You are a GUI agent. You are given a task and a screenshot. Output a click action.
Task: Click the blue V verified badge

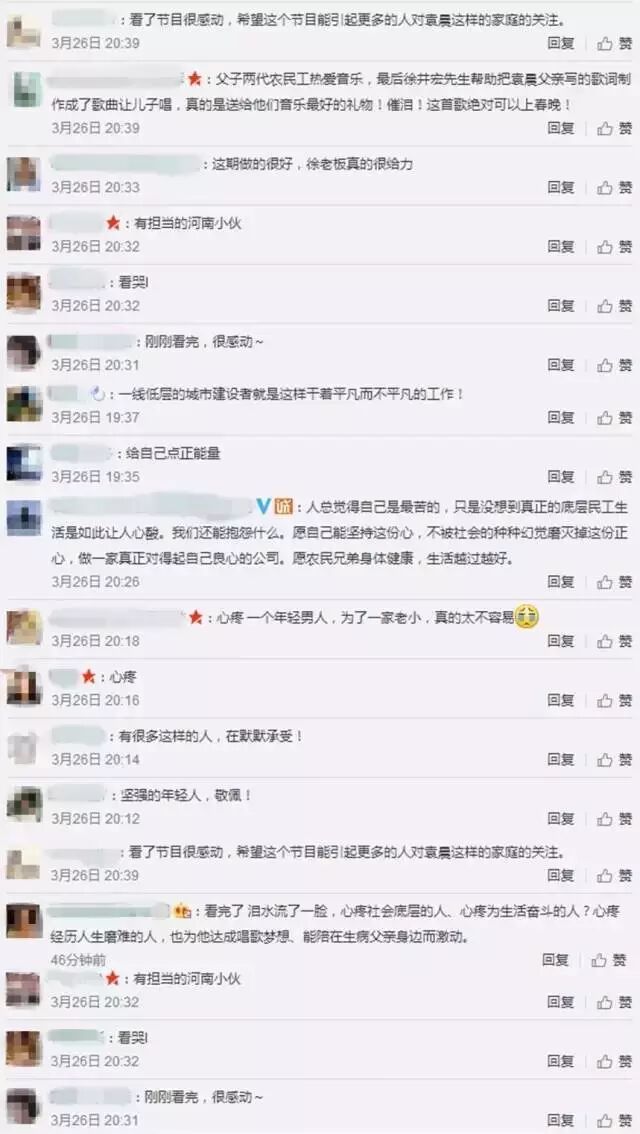point(265,506)
